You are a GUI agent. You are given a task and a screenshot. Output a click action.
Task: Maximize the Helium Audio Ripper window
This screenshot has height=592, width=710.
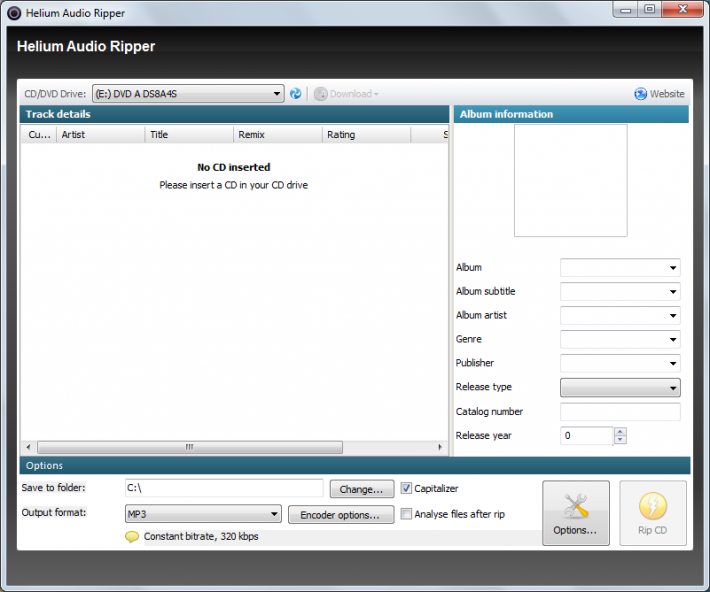[x=650, y=10]
